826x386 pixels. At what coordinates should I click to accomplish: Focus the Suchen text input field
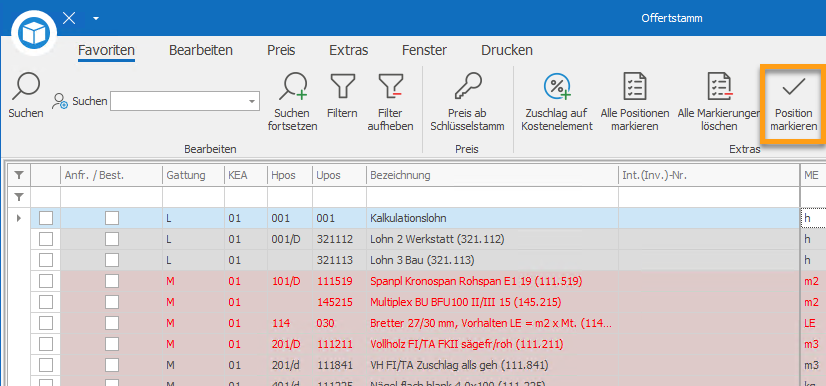178,101
